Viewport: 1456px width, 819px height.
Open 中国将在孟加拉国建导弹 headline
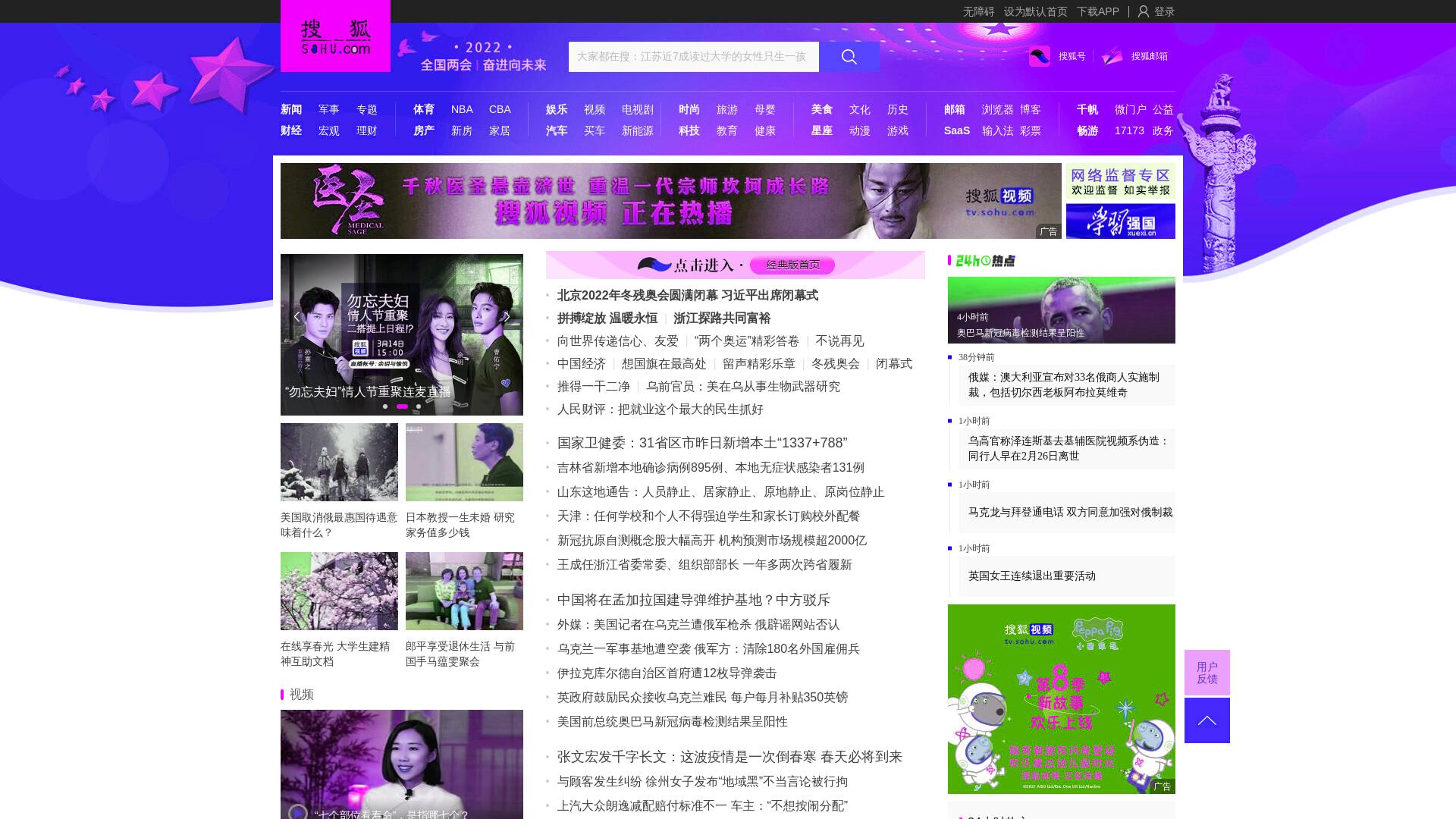tap(694, 600)
